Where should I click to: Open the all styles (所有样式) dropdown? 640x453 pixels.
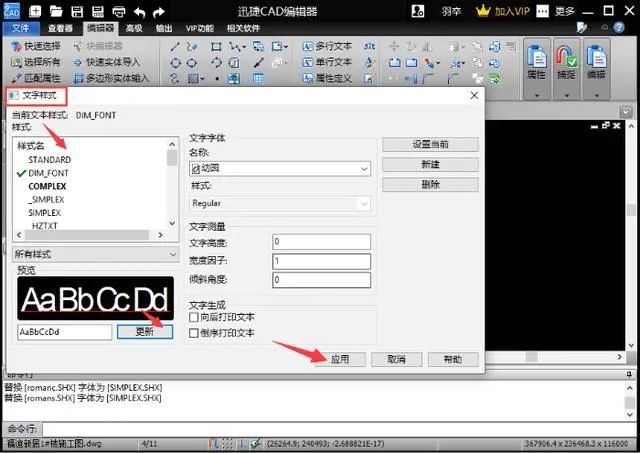(x=96, y=254)
